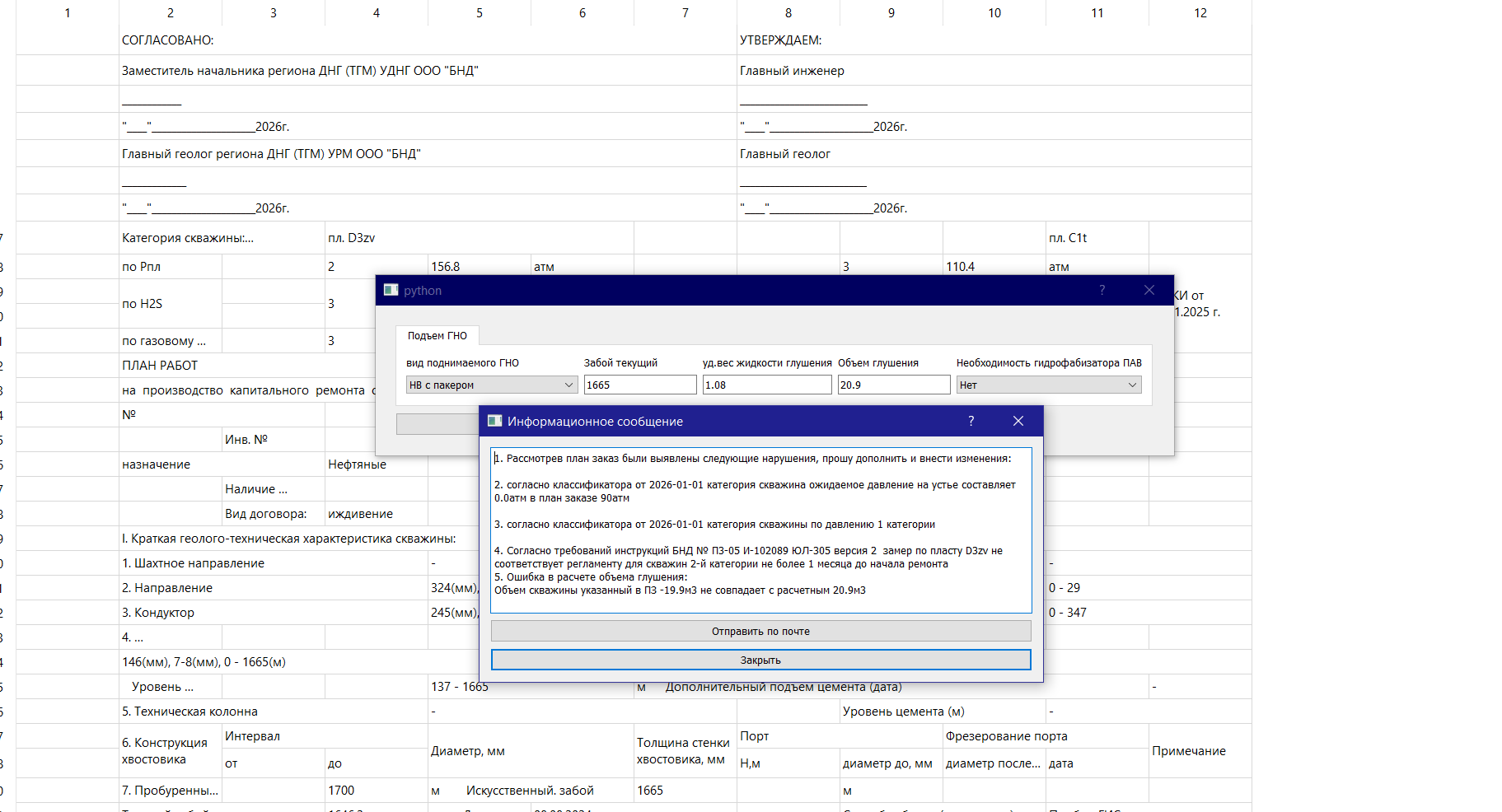Select the Подъем ГНО tab
The width and height of the screenshot is (1502, 812).
[x=437, y=335]
